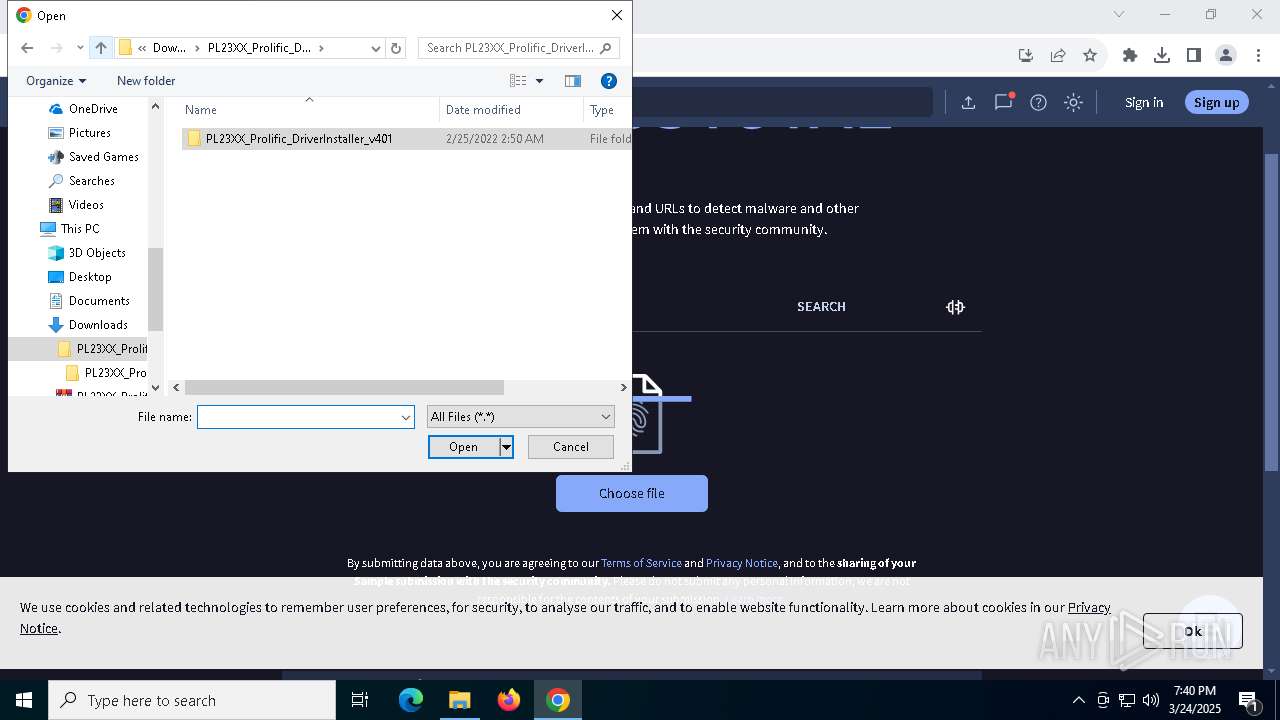This screenshot has width=1280, height=720.
Task: Click the API icon beside SEARCH
Action: pyautogui.click(x=955, y=307)
